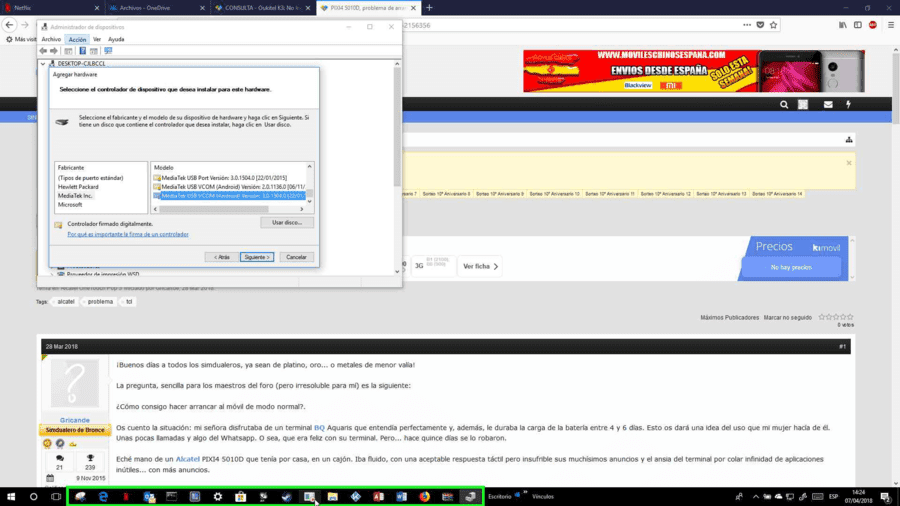Click the forum search magnifier icon
Viewport: 900px width, 506px height.
[783, 104]
